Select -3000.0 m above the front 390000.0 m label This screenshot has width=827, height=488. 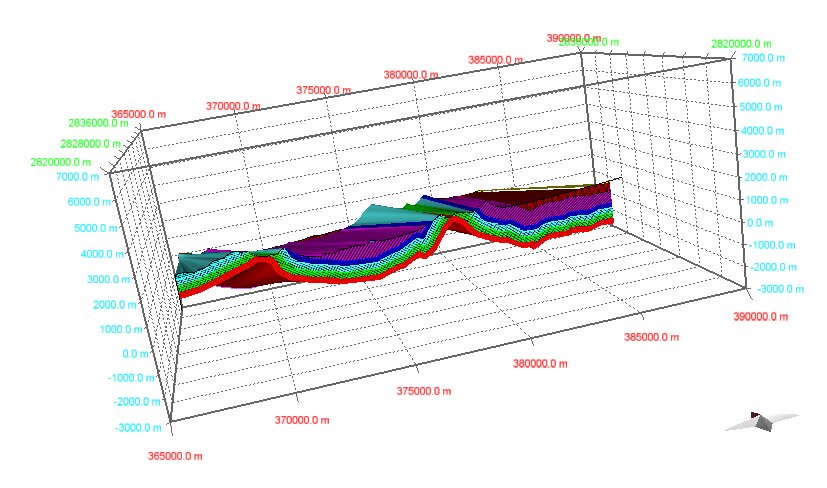pyautogui.click(x=780, y=289)
